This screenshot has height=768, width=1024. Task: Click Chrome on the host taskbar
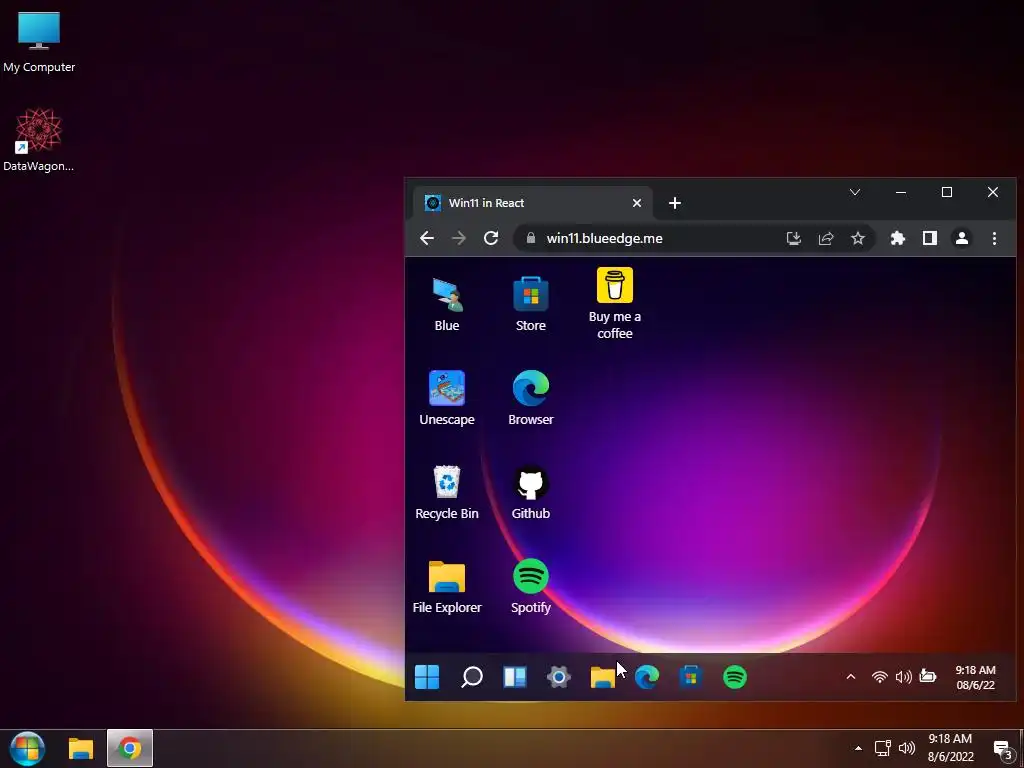click(130, 748)
